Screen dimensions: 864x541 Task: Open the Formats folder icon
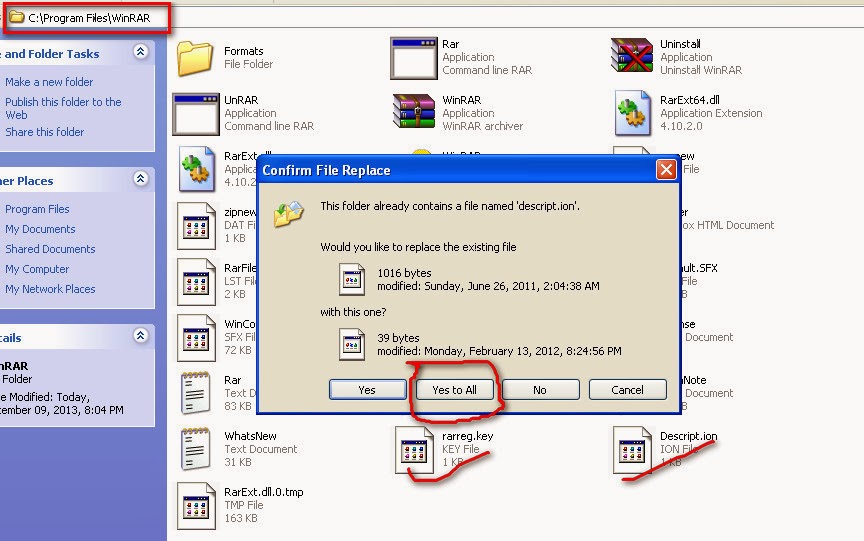195,58
